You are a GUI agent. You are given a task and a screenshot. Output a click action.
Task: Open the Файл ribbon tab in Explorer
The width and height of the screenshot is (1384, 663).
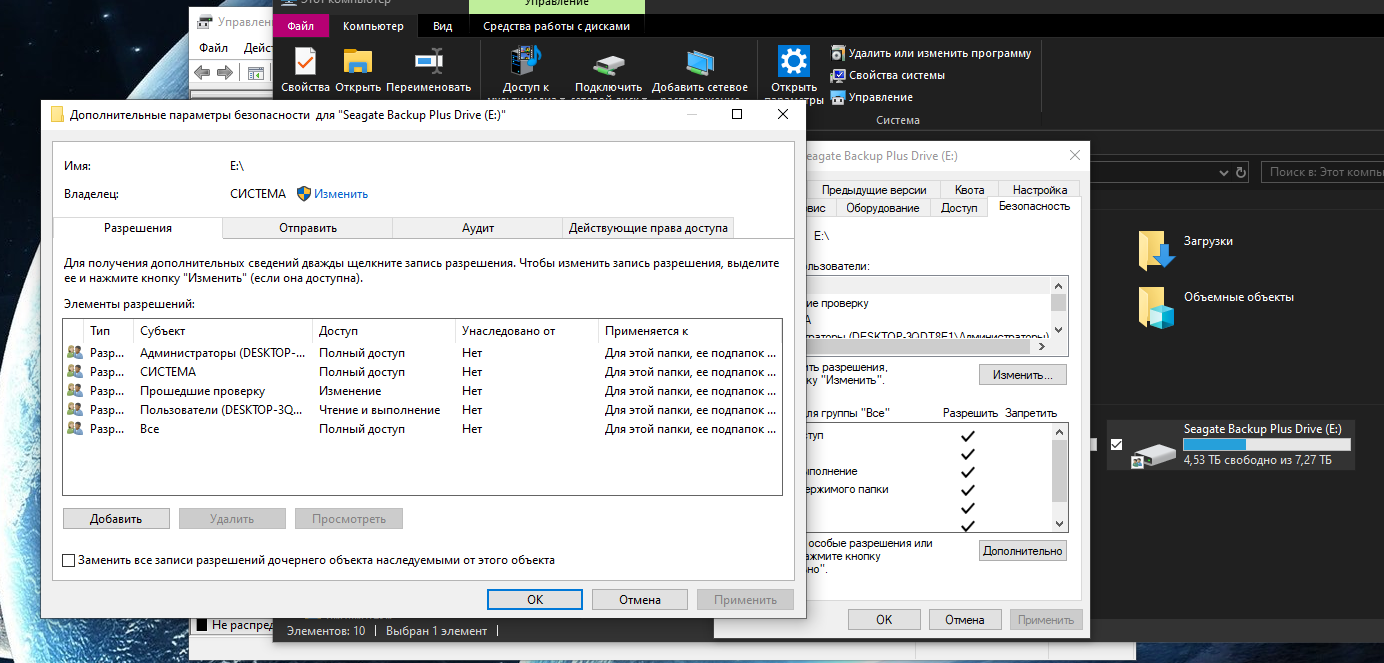click(x=301, y=26)
